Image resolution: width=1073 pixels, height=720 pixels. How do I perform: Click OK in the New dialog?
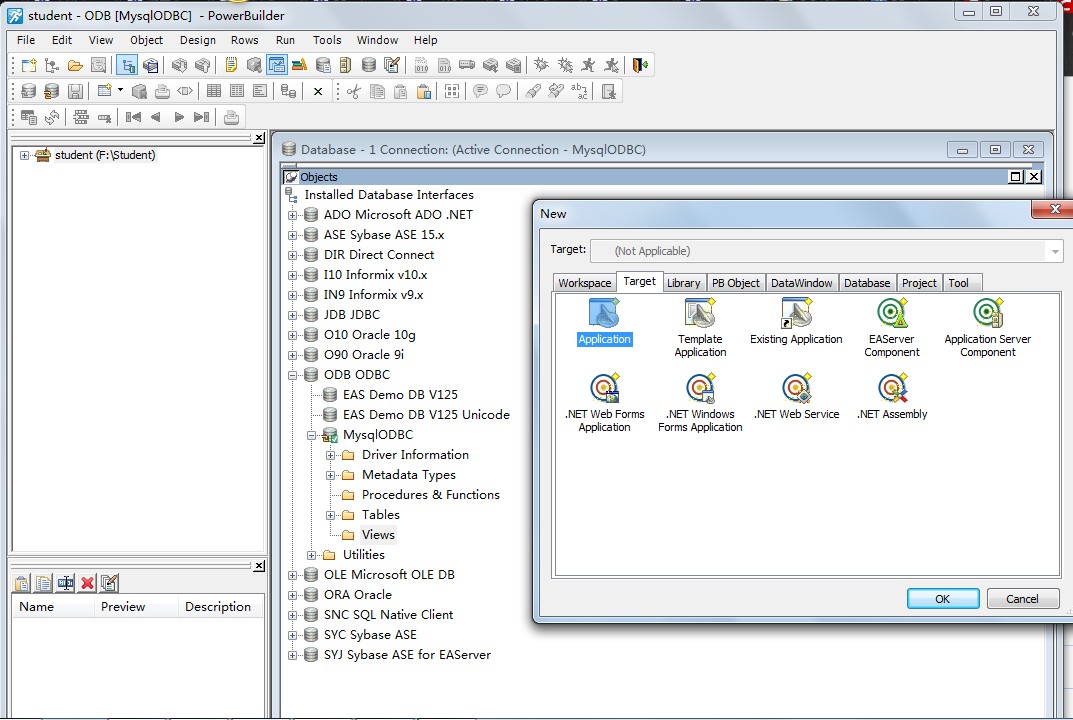[x=943, y=599]
